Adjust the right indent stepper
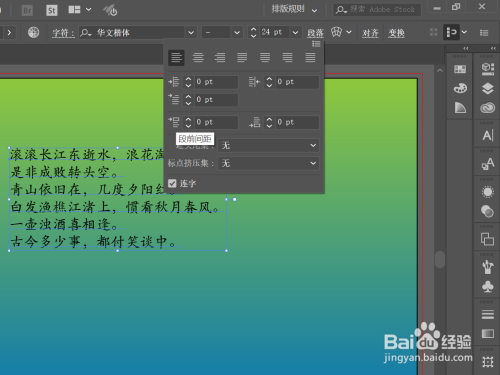Screen dimensions: 500x375 pos(269,82)
